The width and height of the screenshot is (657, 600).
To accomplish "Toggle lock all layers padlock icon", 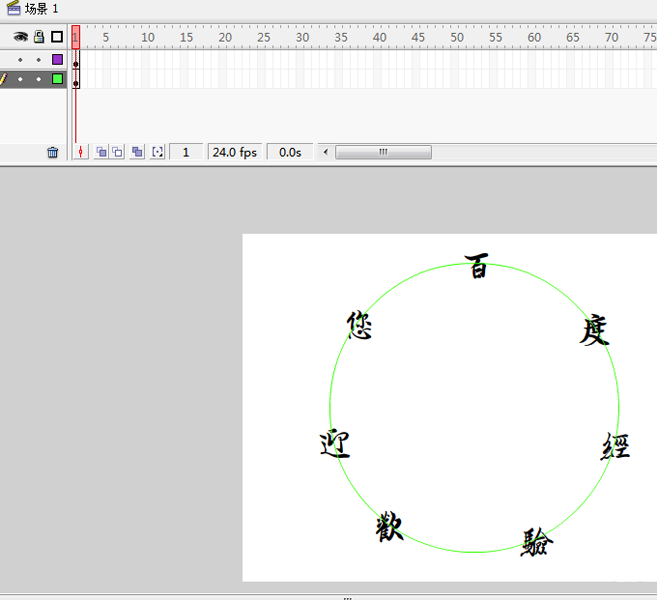I will 39,37.
